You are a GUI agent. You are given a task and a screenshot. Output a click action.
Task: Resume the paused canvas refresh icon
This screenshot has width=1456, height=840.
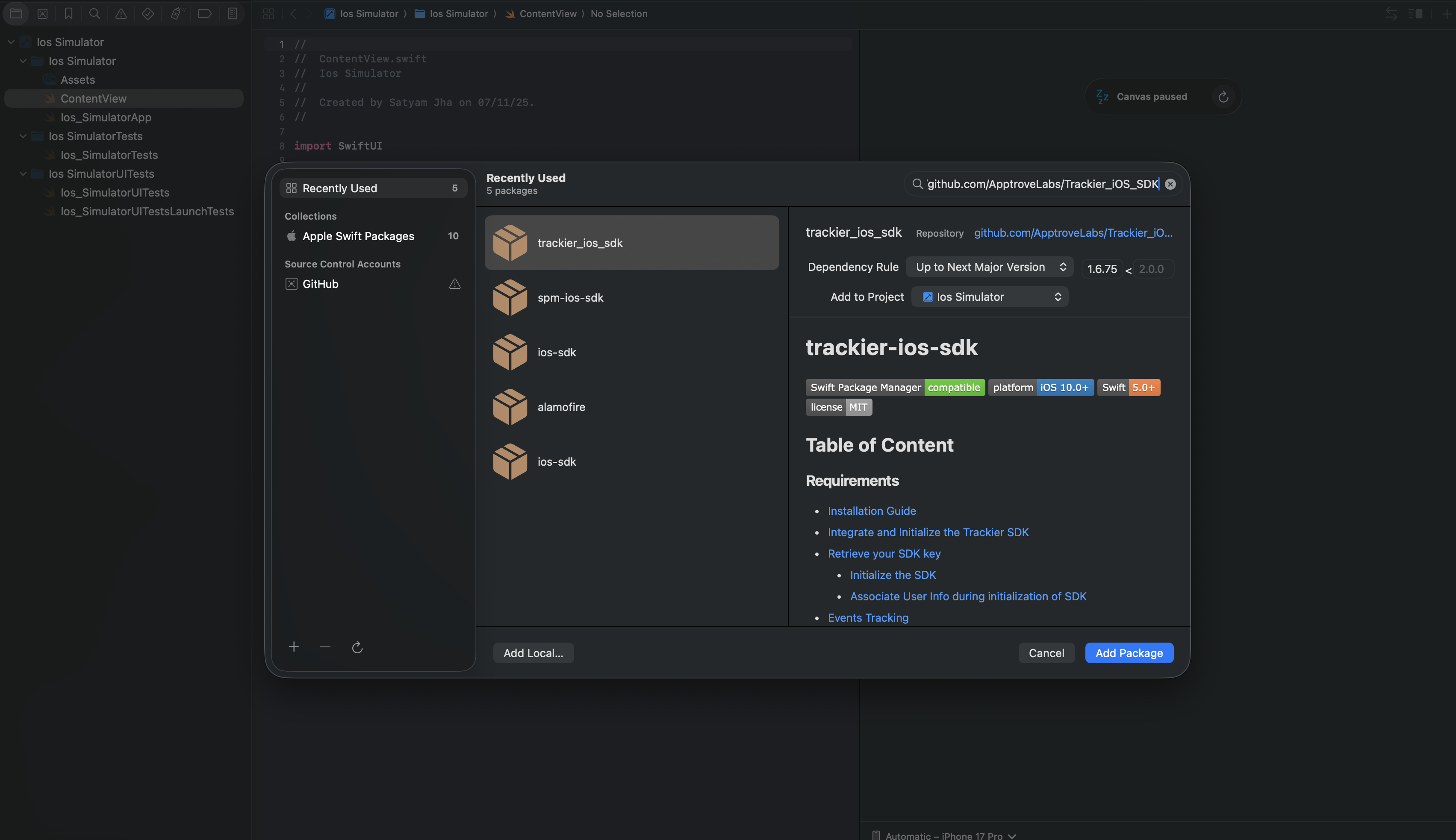[1223, 97]
